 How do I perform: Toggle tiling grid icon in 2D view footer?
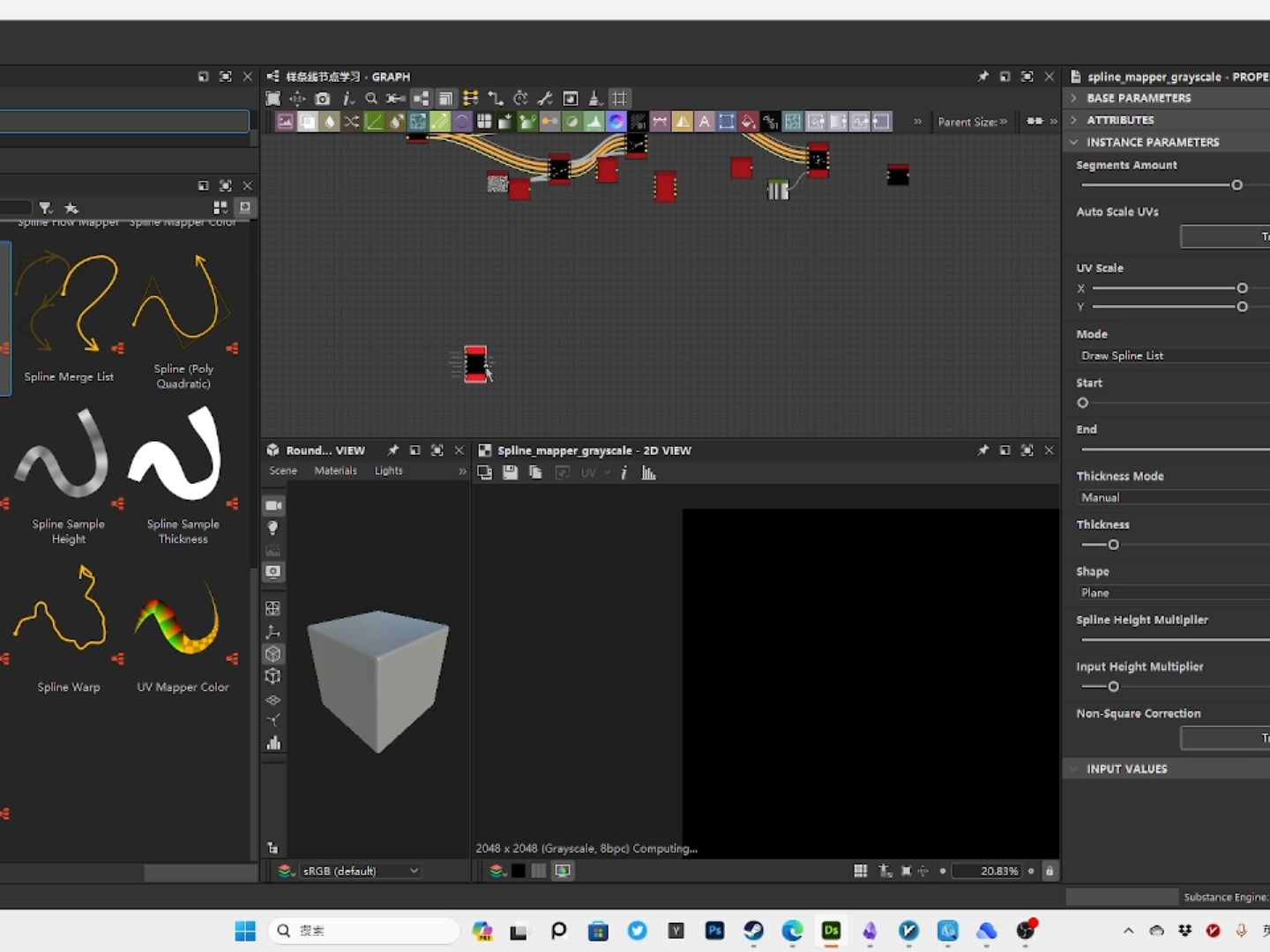pos(861,871)
